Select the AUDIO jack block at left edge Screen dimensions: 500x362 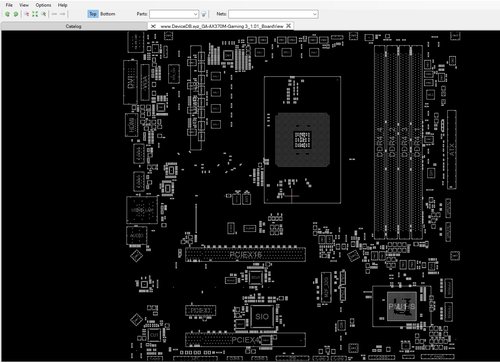click(137, 235)
